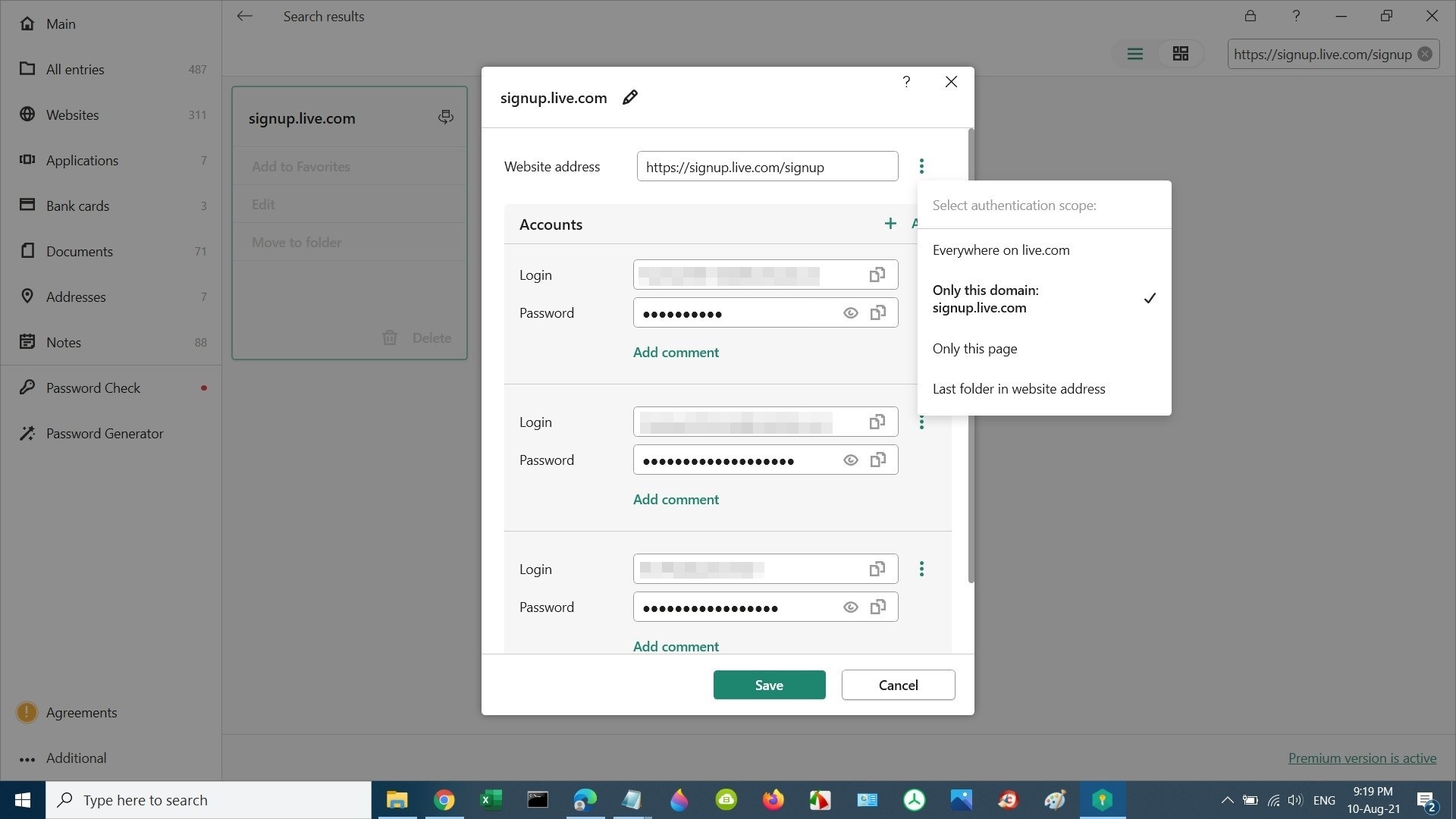Reveal the third account's password
Screen dimensions: 1456x819
tap(850, 607)
